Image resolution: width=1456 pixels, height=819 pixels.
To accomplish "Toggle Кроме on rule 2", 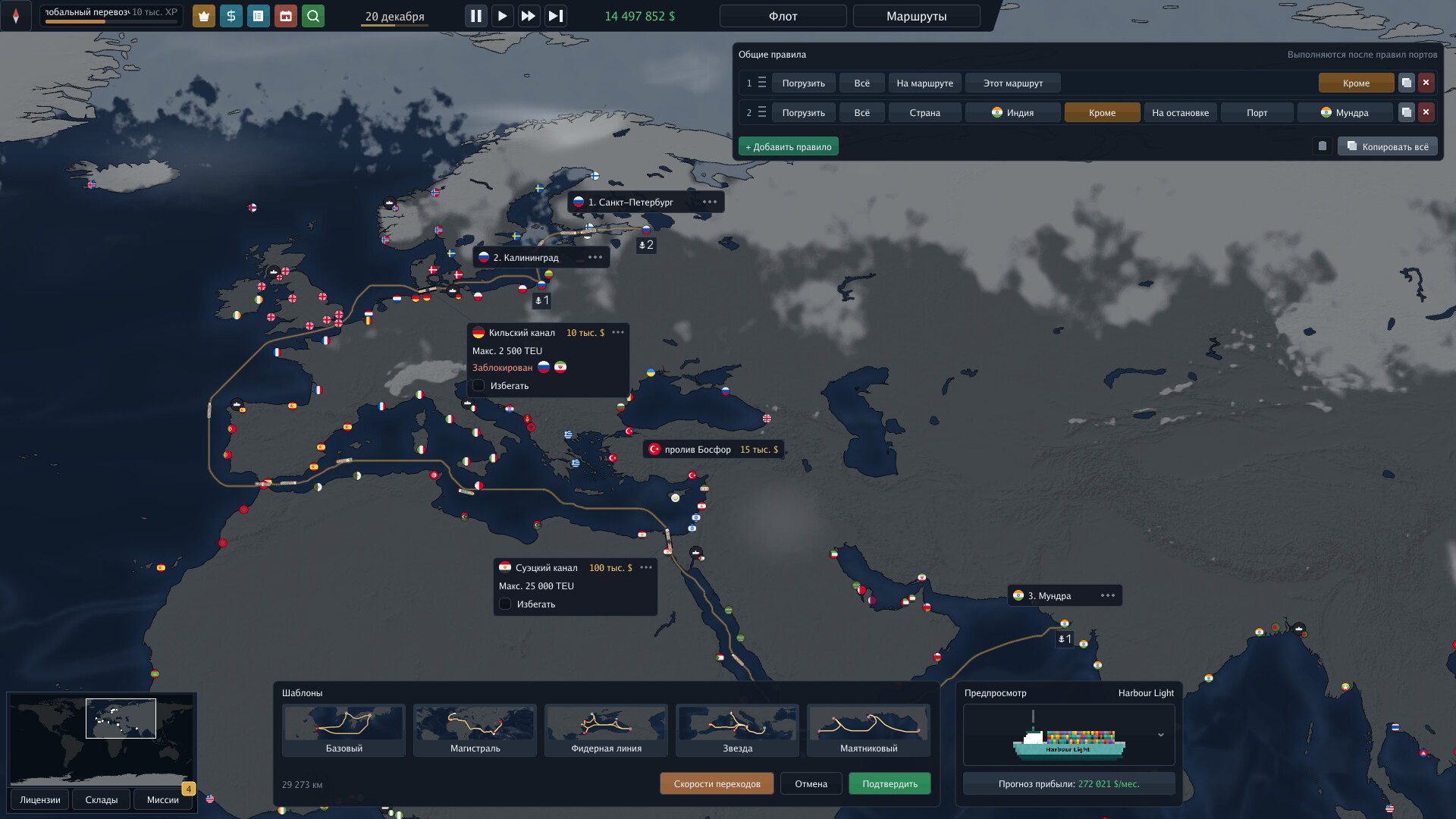I will pyautogui.click(x=1102, y=112).
